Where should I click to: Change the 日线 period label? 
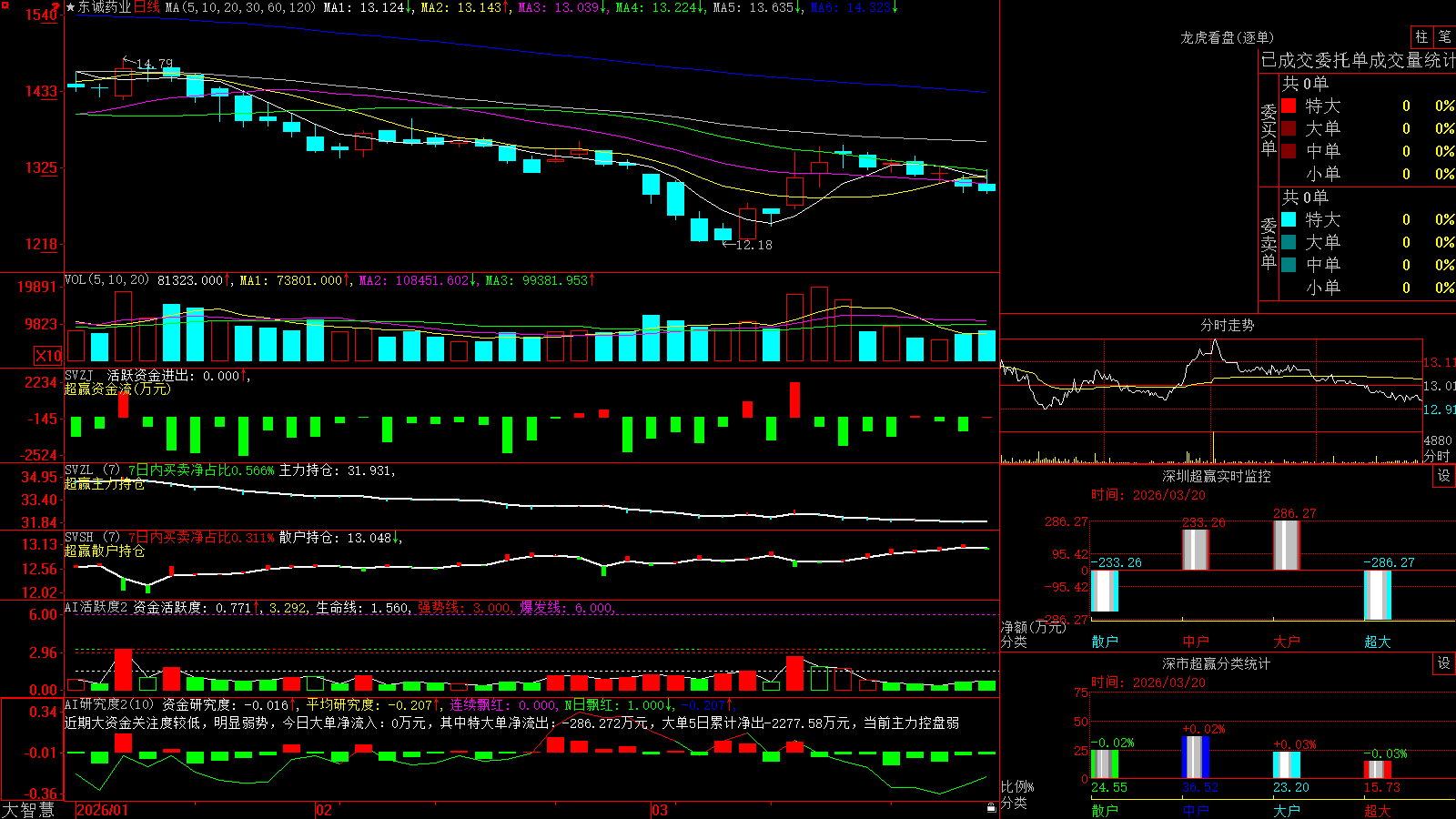pos(147,7)
